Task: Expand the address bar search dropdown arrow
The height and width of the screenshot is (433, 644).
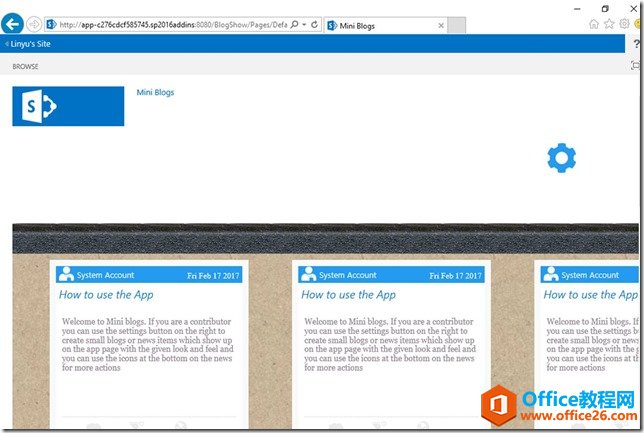Action: coord(303,24)
